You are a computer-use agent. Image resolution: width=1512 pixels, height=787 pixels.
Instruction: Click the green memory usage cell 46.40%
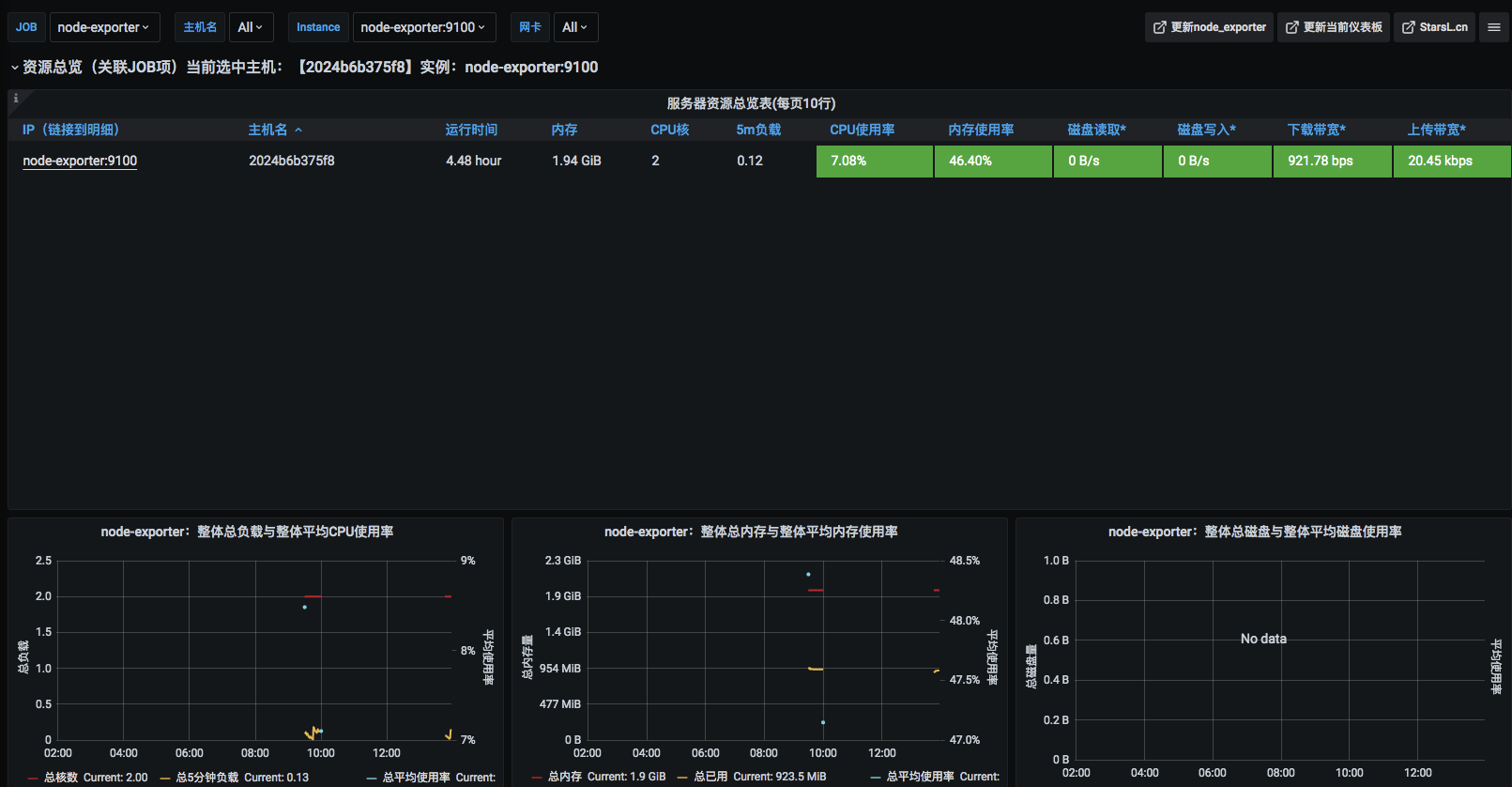click(x=993, y=161)
